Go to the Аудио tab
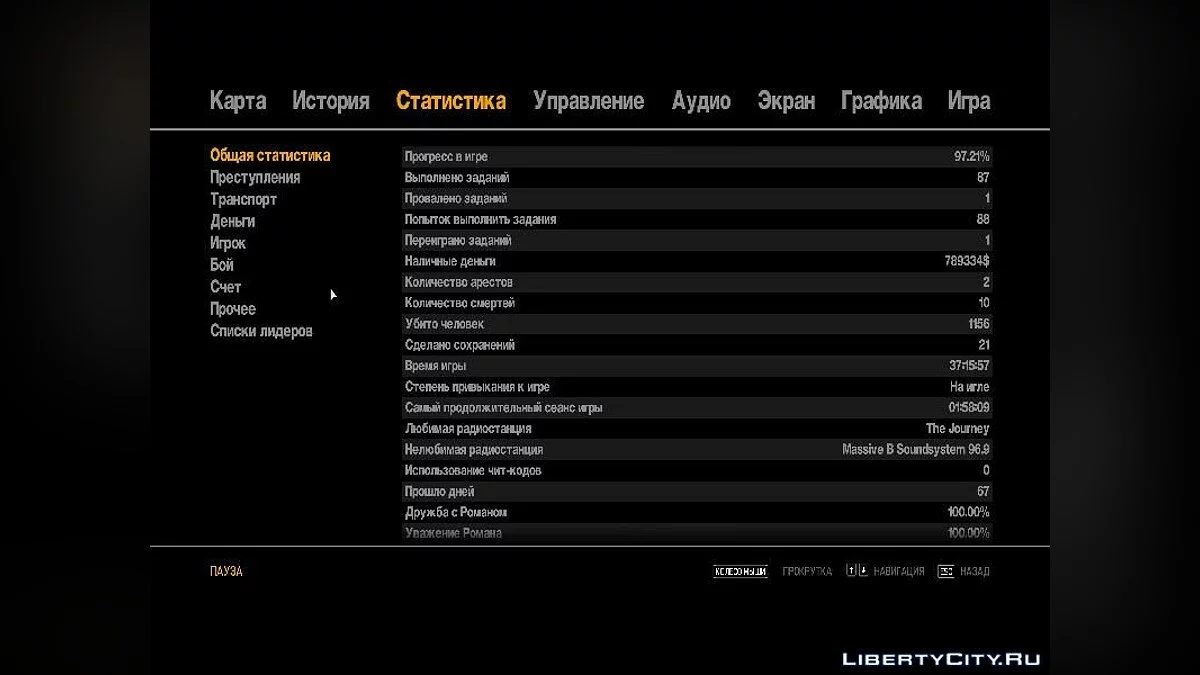Viewport: 1200px width, 675px height. pos(701,101)
